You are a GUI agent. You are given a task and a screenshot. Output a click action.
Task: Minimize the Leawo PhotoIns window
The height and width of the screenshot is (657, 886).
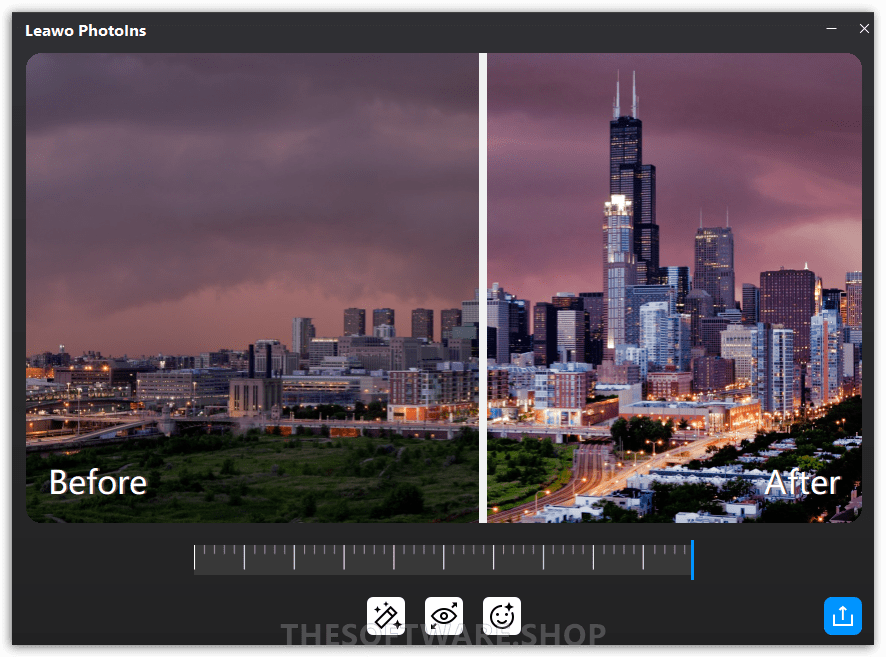point(831,28)
